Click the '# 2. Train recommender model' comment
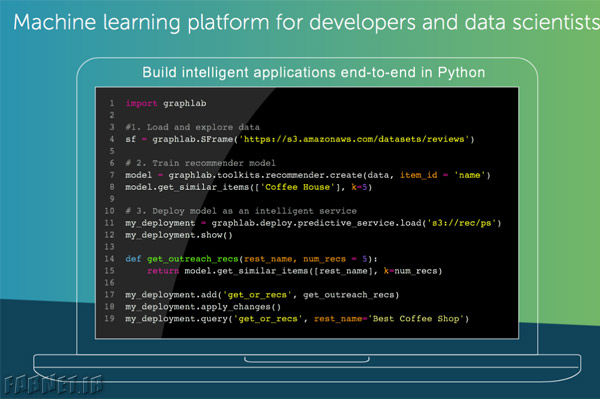The height and width of the screenshot is (399, 600). coord(200,163)
